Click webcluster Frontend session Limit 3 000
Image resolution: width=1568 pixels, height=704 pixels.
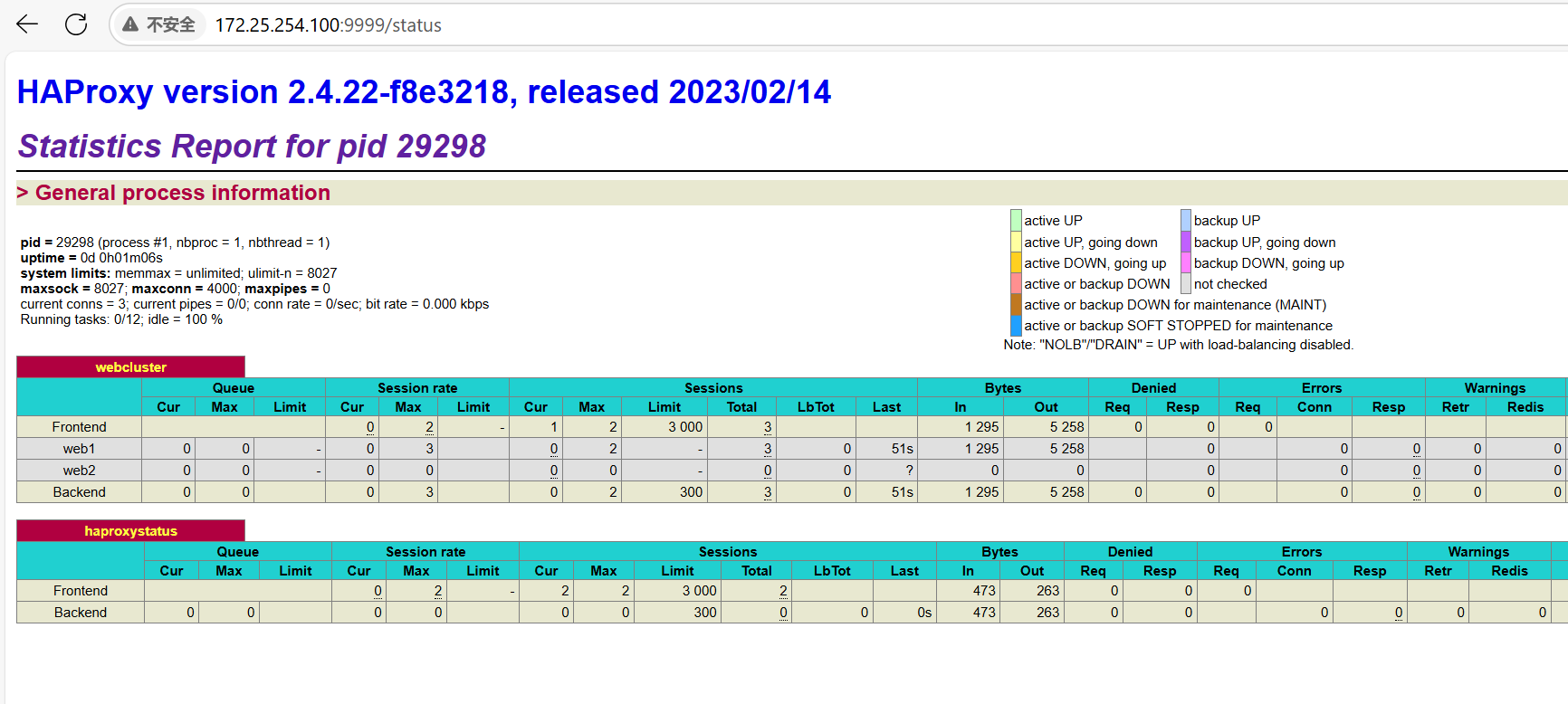685,426
